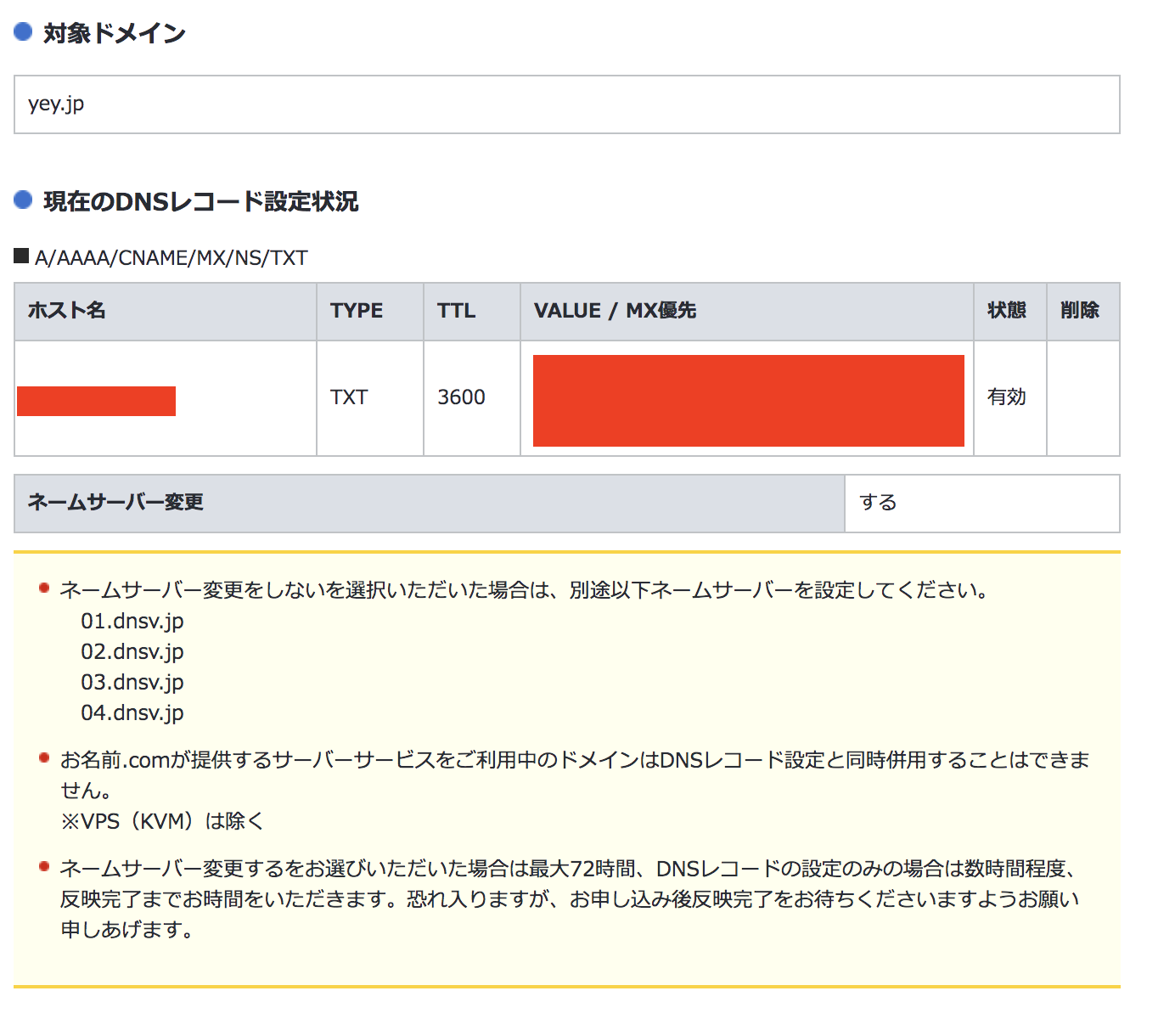The height and width of the screenshot is (1036, 1175).
Task: Click the large red redacted value block
Action: click(x=748, y=400)
